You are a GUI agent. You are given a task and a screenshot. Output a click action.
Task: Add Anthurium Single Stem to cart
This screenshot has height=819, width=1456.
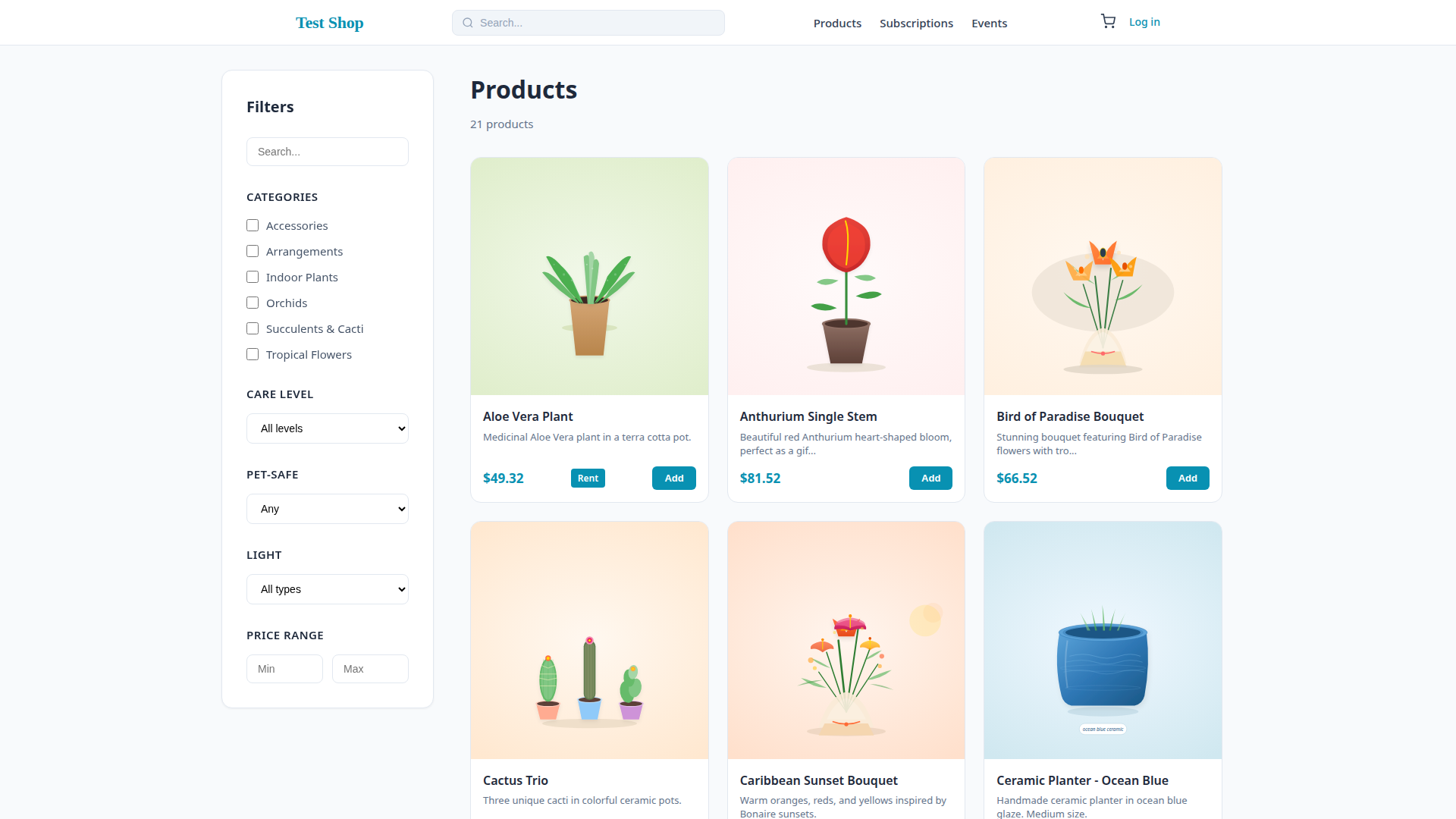click(930, 478)
